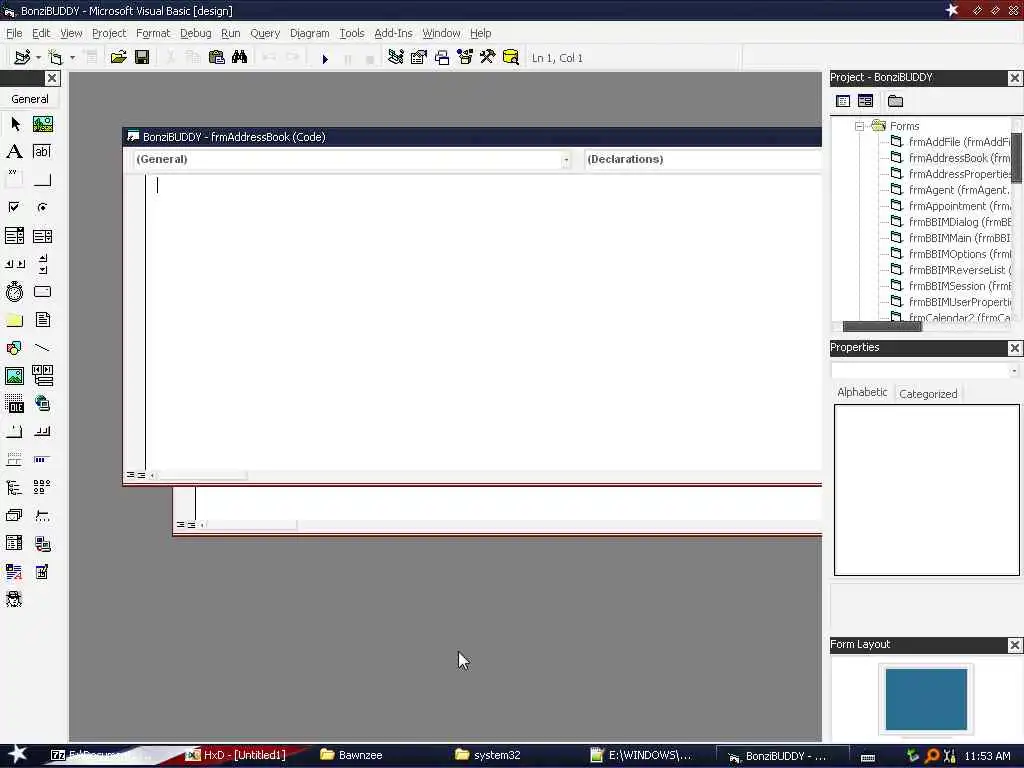Open the system32 folder taskbar button
Image resolution: width=1024 pixels, height=768 pixels.
(x=488, y=755)
